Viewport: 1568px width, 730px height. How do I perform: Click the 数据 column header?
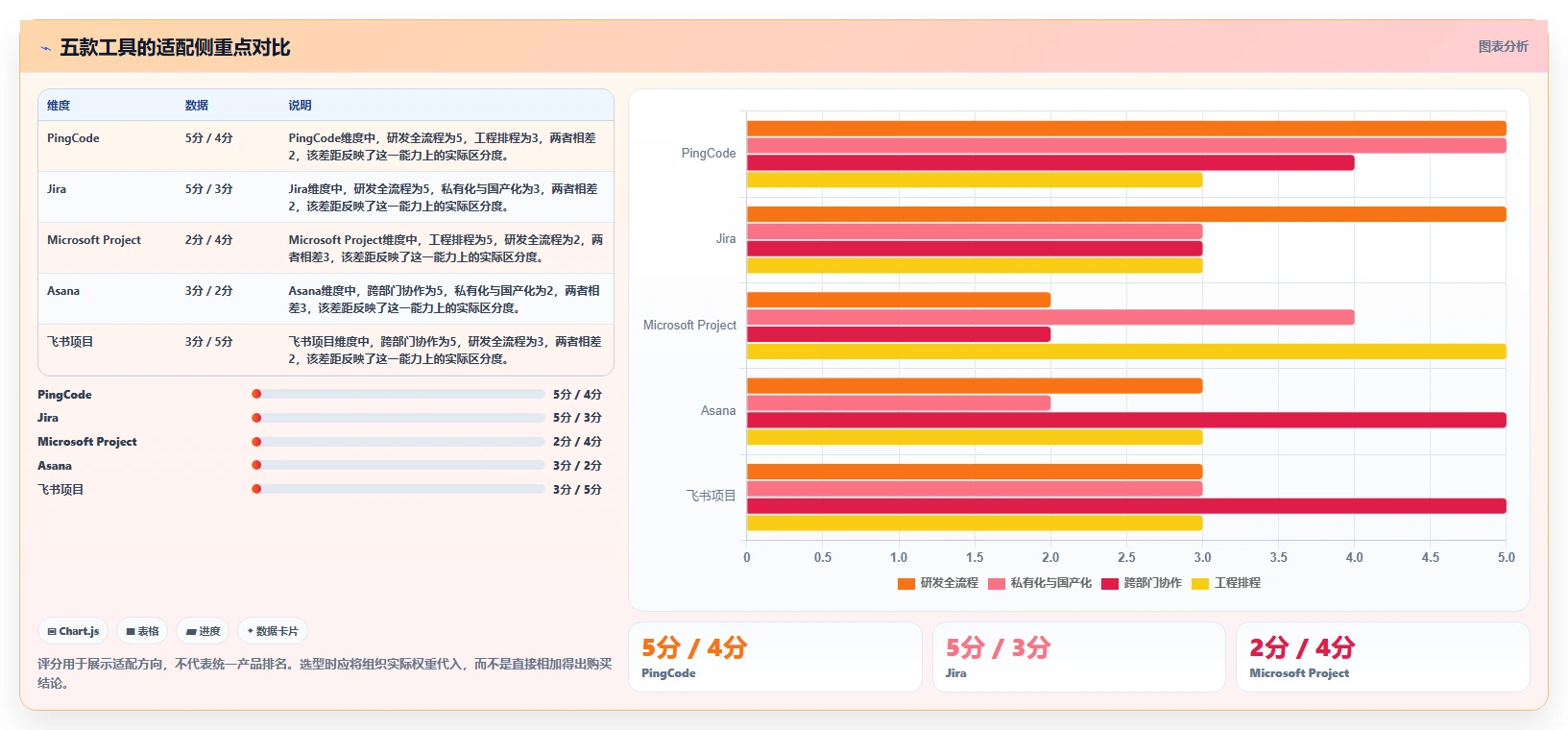197,106
